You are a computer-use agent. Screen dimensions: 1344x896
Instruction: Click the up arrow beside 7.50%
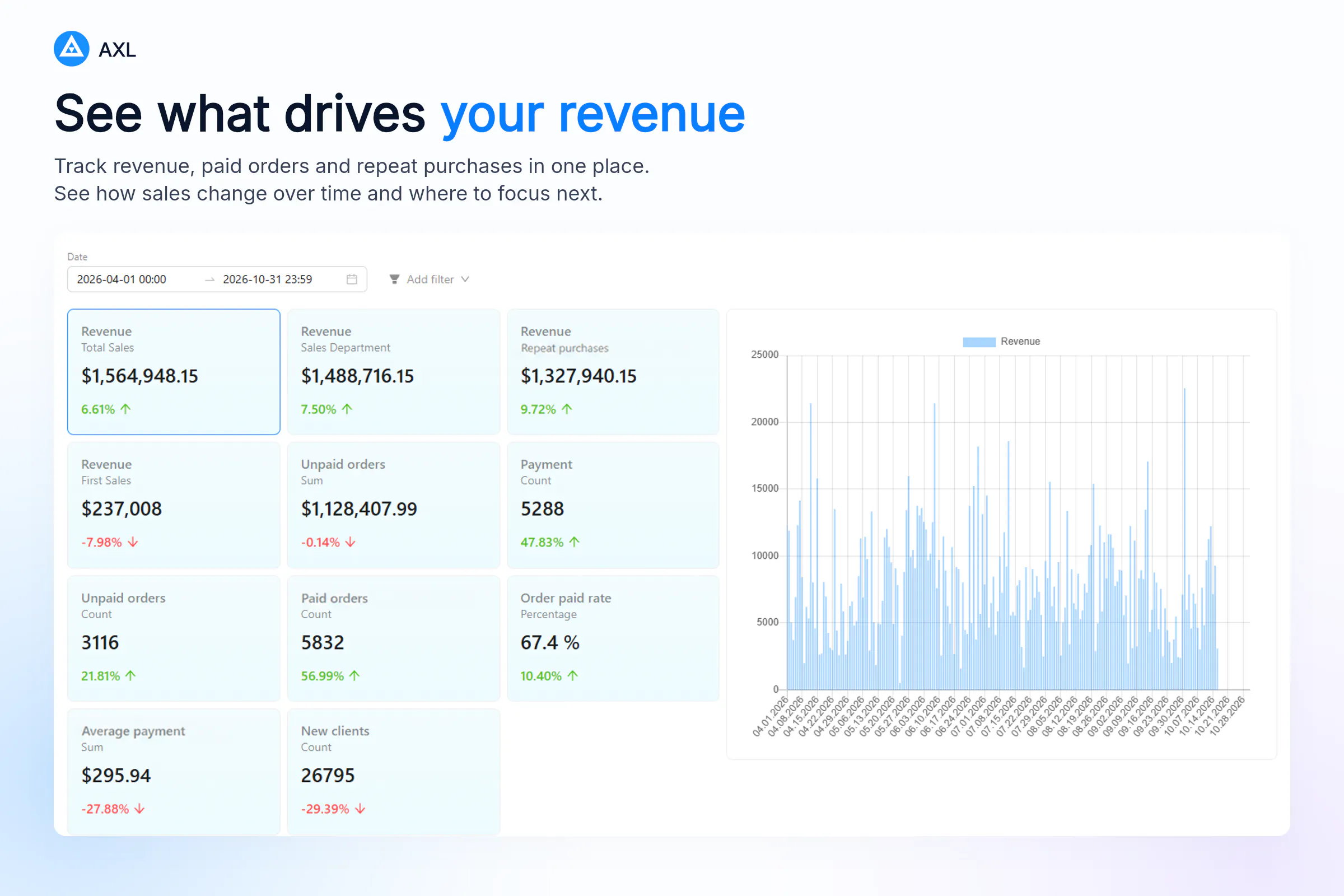click(347, 409)
